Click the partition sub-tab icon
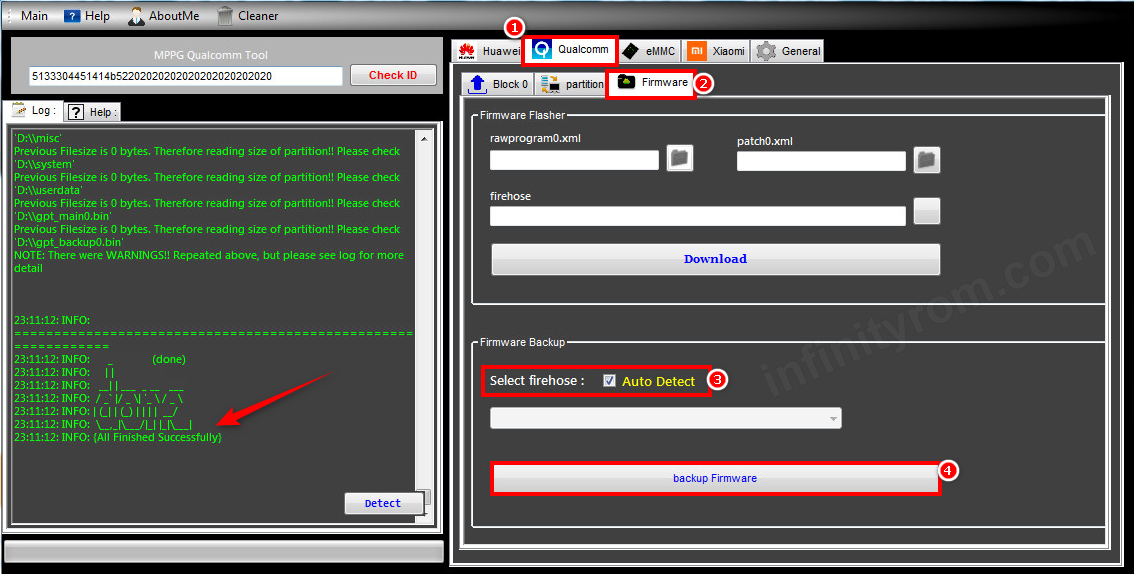Screen dimensions: 1134x574 tap(550, 84)
